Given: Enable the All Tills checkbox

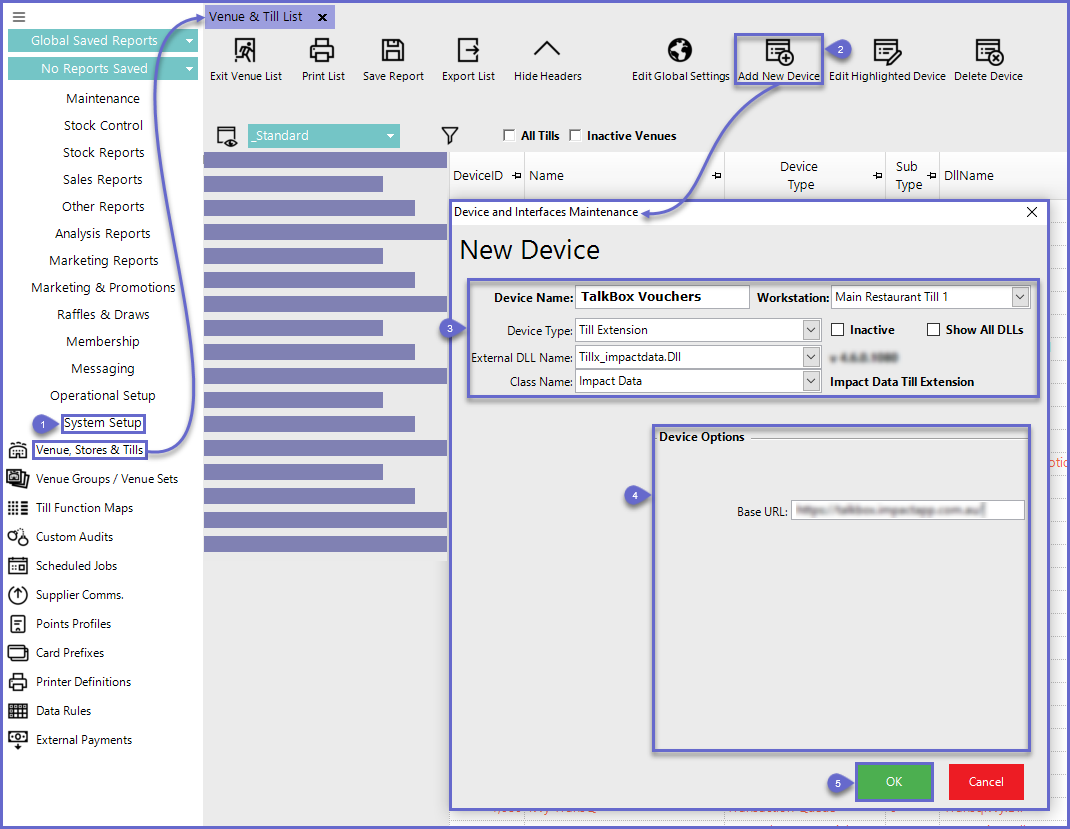Looking at the screenshot, I should coord(509,135).
